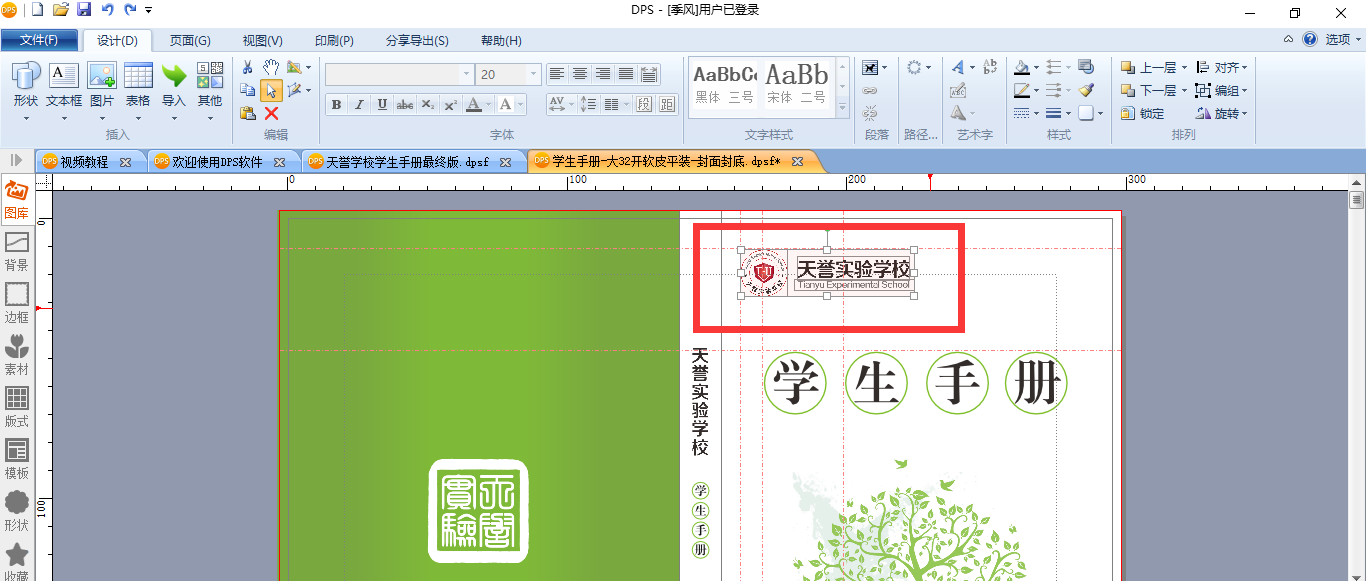The image size is (1366, 581).
Task: Align text right
Action: [x=603, y=74]
